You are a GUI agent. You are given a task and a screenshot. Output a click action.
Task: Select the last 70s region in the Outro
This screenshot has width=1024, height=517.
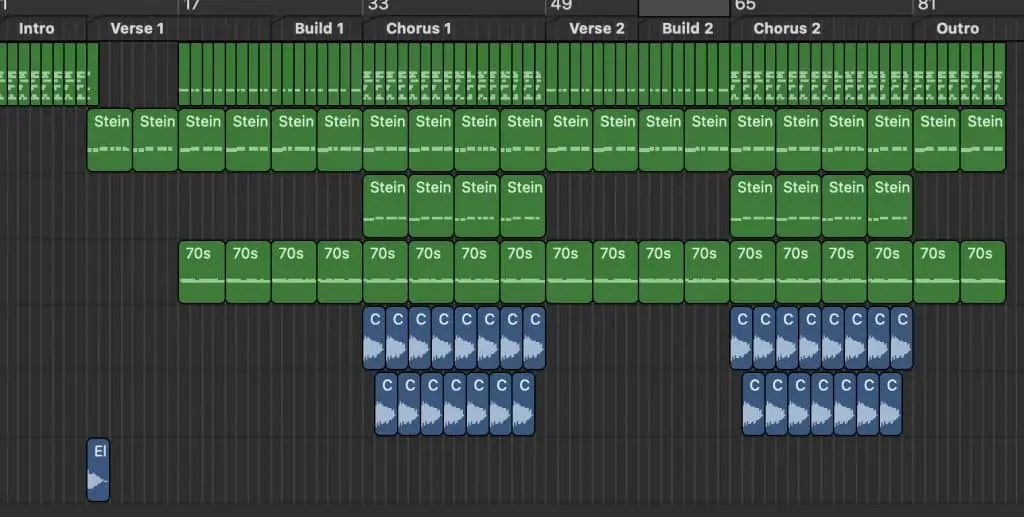983,272
